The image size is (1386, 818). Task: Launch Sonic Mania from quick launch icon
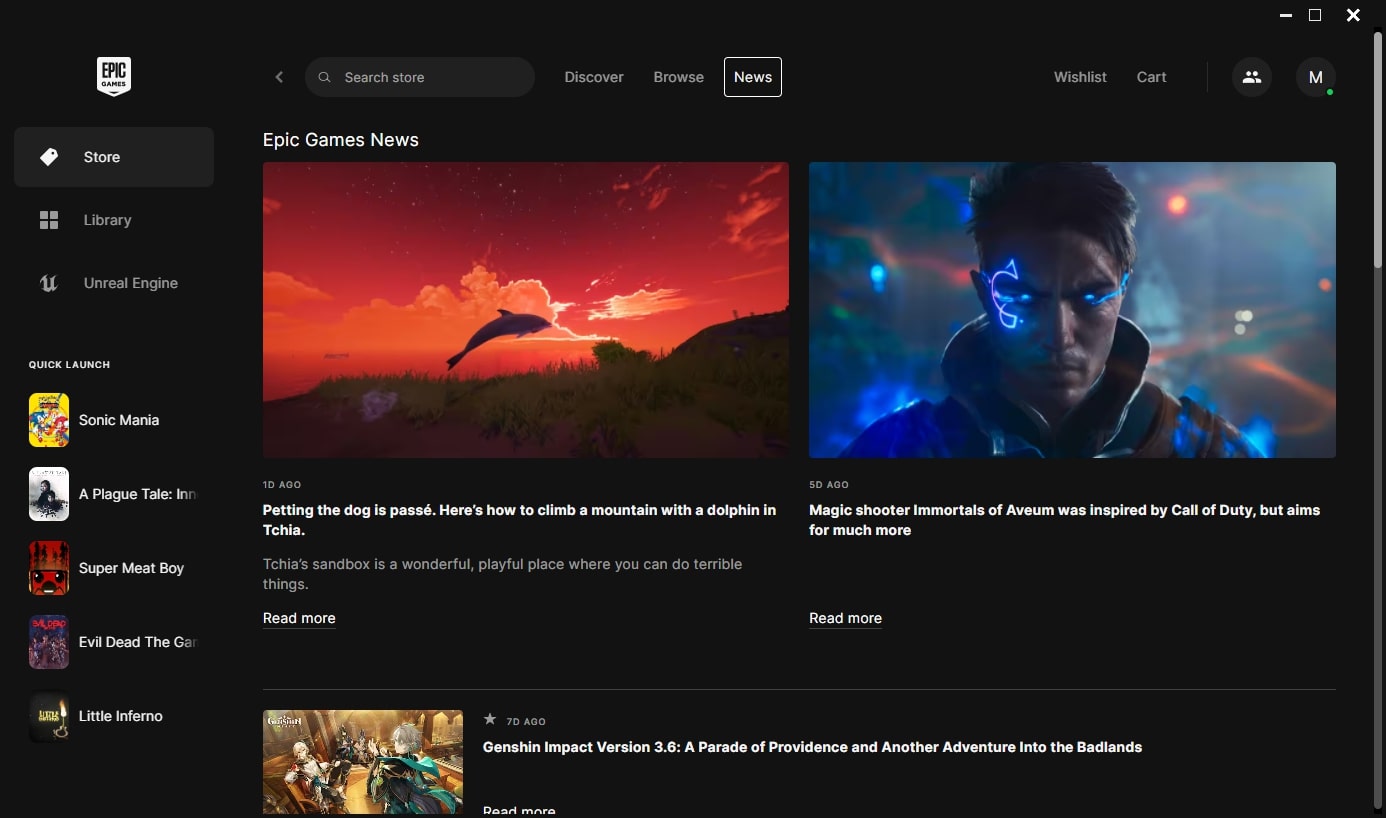point(49,420)
